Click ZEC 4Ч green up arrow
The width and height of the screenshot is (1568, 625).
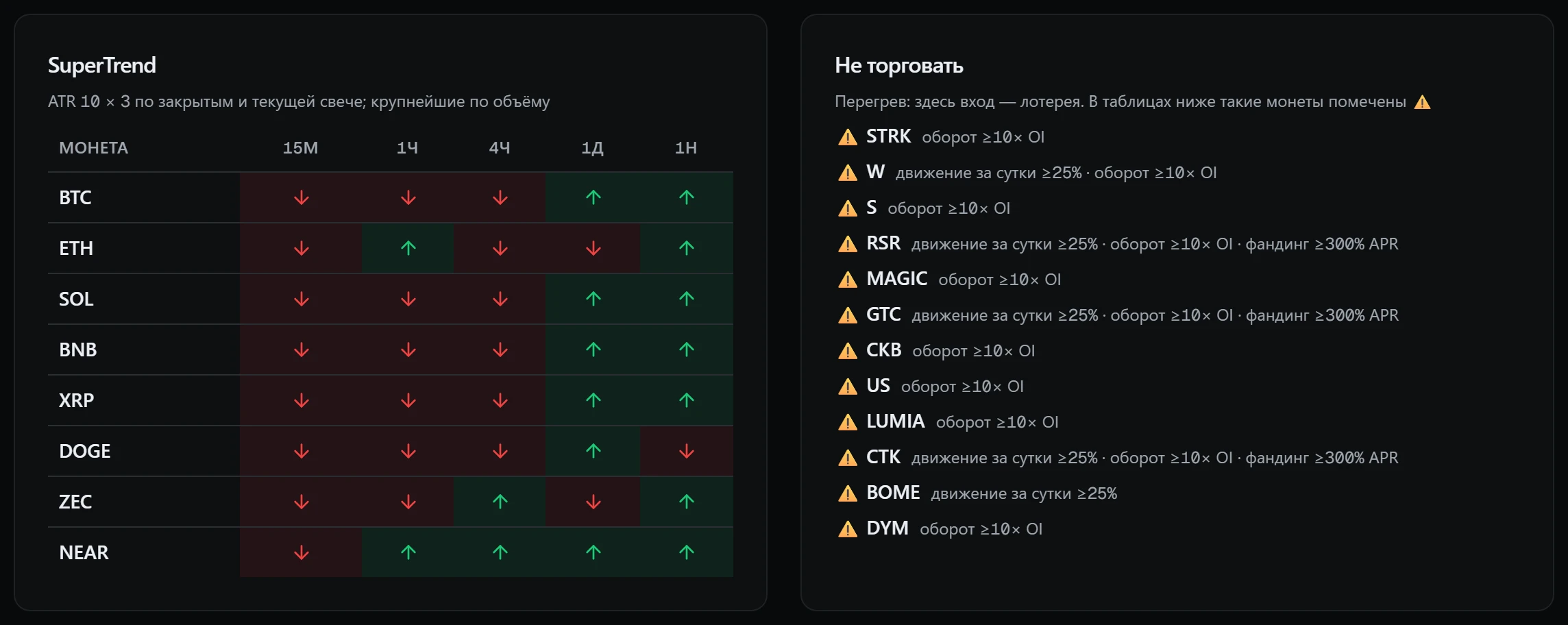(500, 502)
